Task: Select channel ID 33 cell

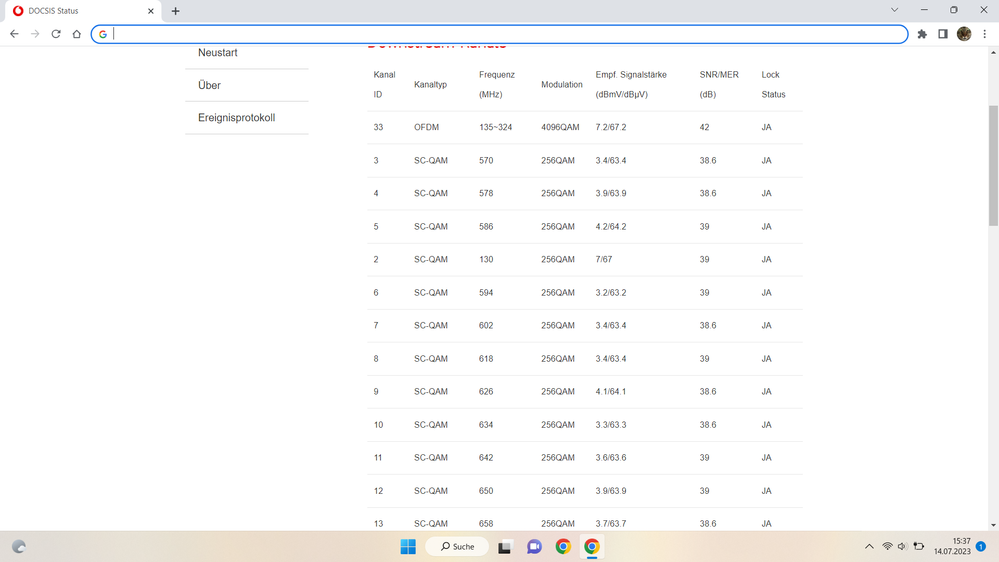Action: 378,127
